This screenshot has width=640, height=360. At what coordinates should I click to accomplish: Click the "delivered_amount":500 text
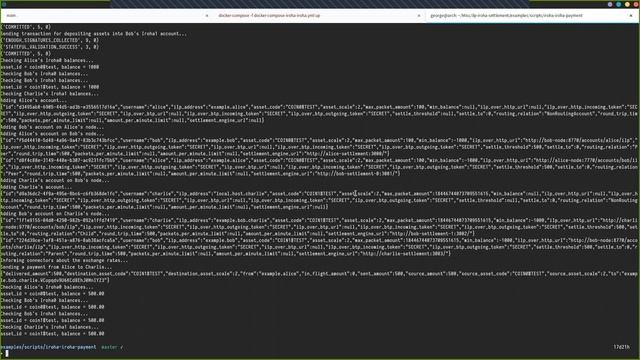point(32,273)
